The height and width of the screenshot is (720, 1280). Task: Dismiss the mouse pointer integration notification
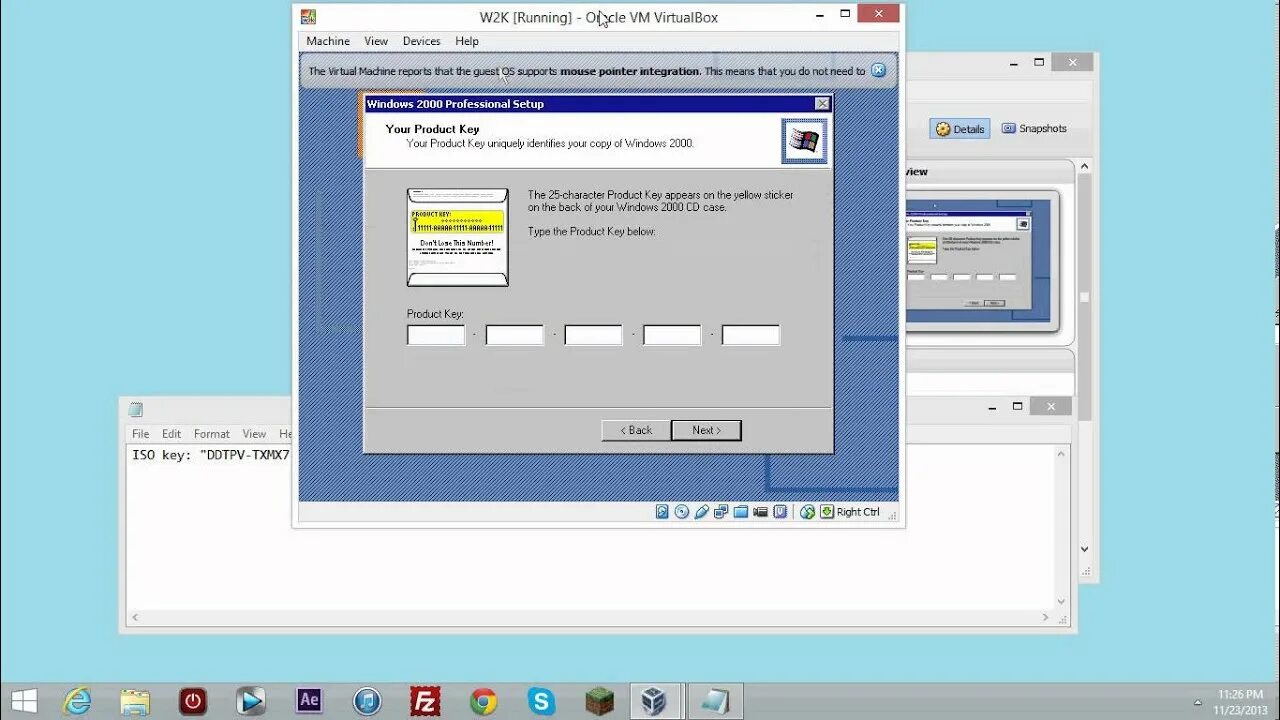tap(878, 70)
